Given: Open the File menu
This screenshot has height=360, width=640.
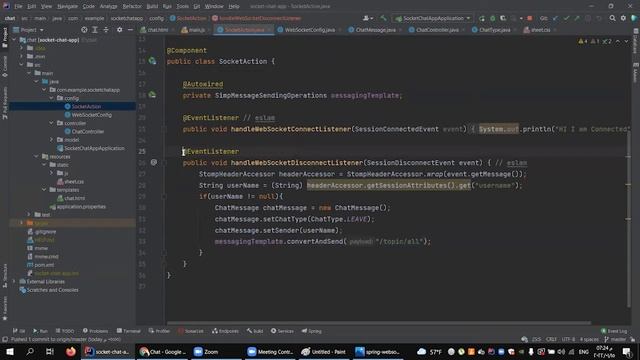Looking at the screenshot, I should [x=18, y=6].
